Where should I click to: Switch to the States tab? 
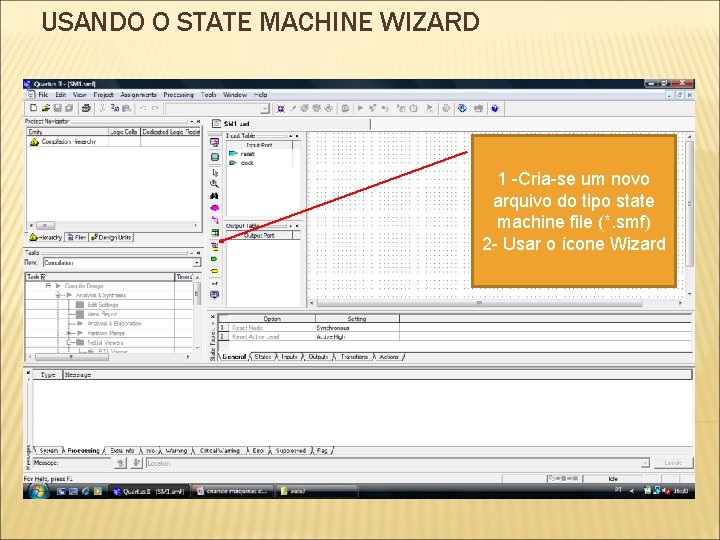(x=263, y=357)
